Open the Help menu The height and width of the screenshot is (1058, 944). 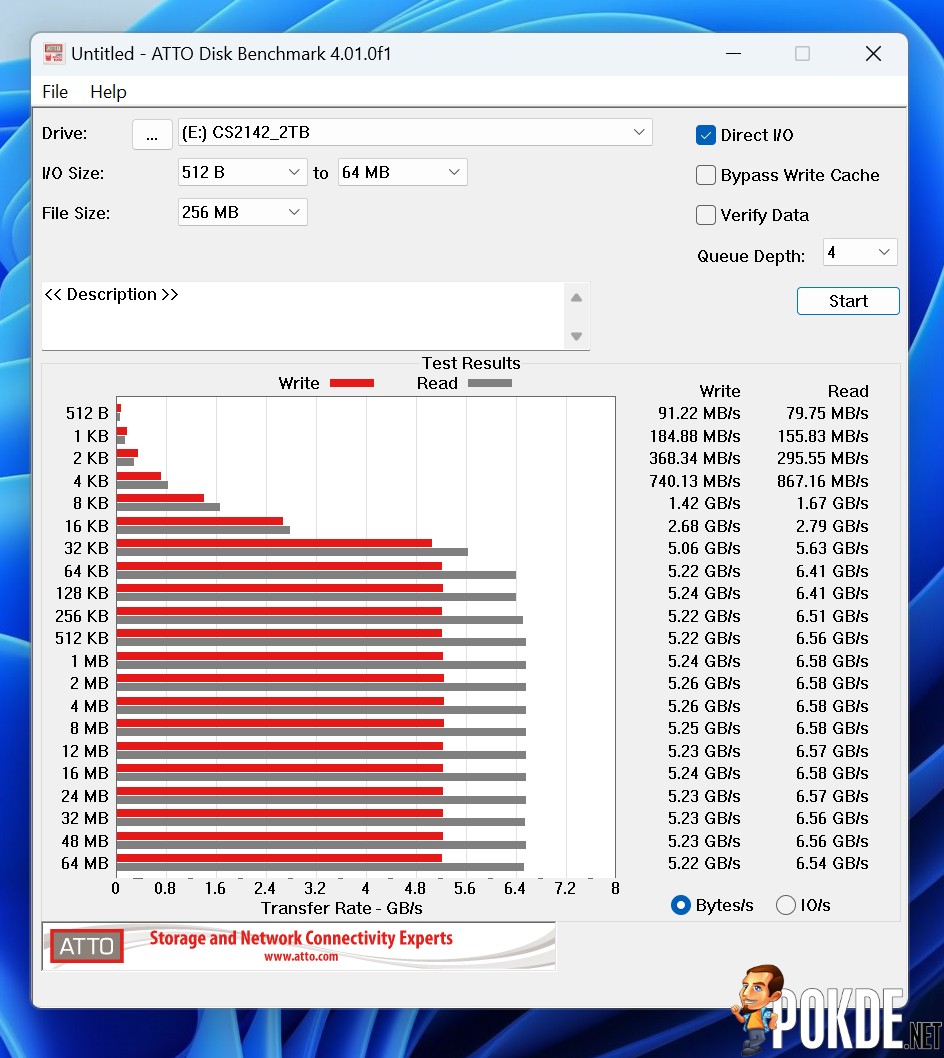108,92
